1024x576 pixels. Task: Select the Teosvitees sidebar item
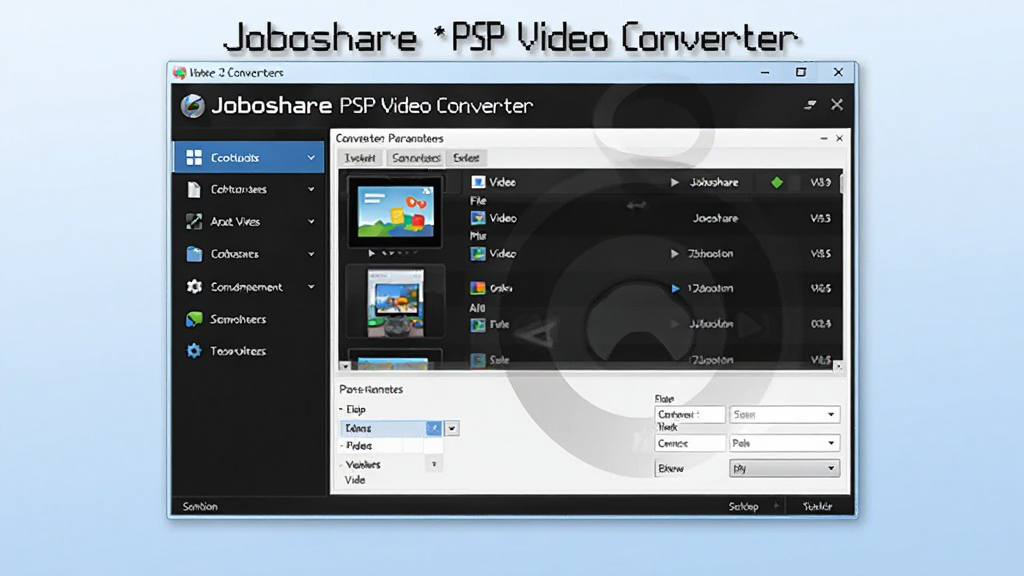tap(248, 351)
